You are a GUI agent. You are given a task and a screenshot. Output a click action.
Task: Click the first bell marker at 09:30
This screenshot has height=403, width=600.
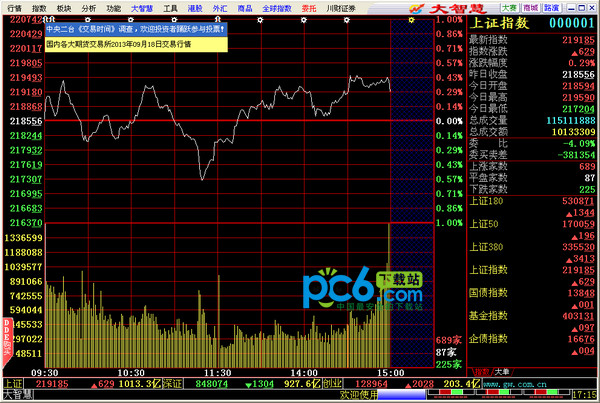pos(46,19)
